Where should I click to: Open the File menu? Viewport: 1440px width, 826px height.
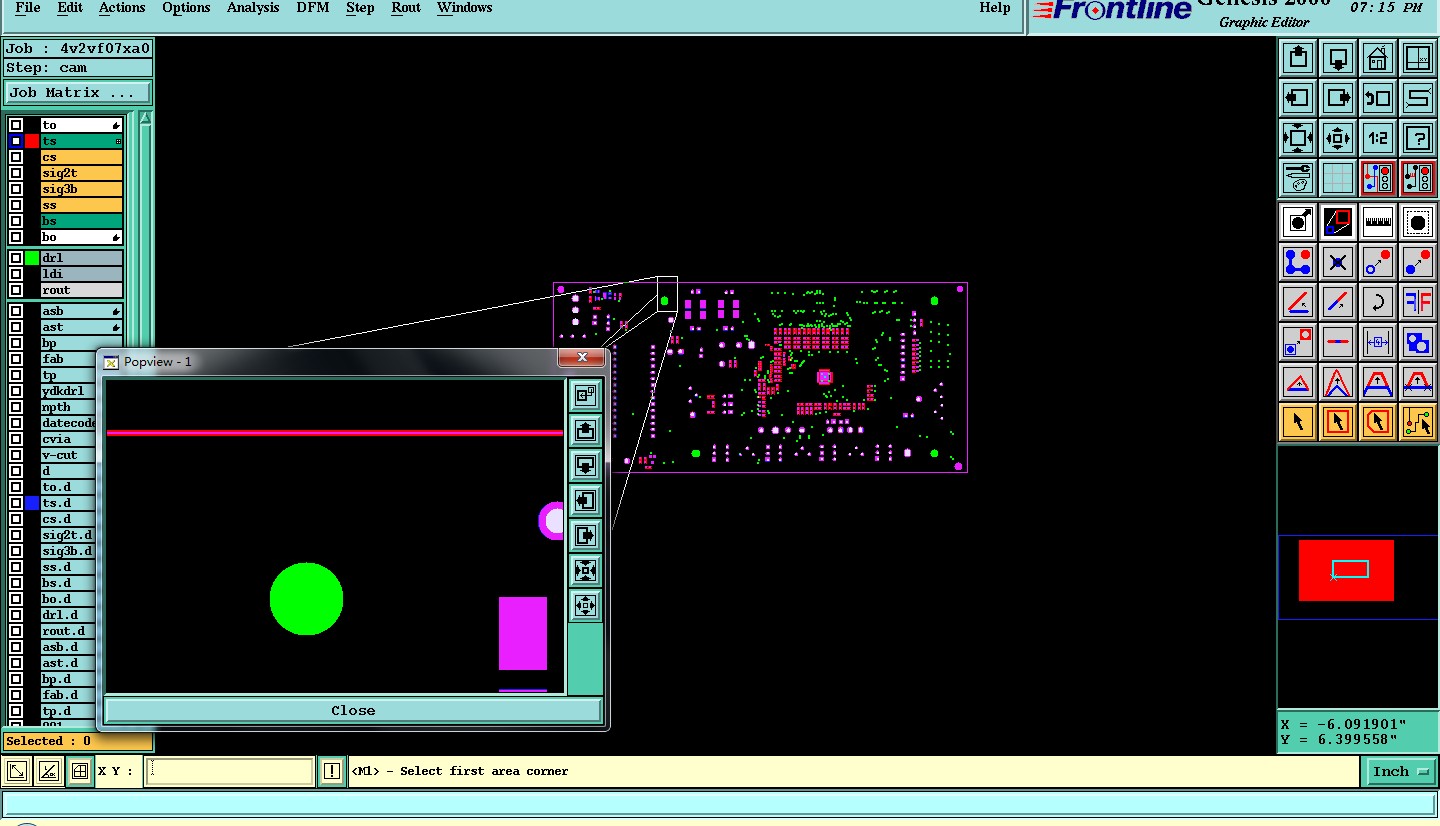28,8
